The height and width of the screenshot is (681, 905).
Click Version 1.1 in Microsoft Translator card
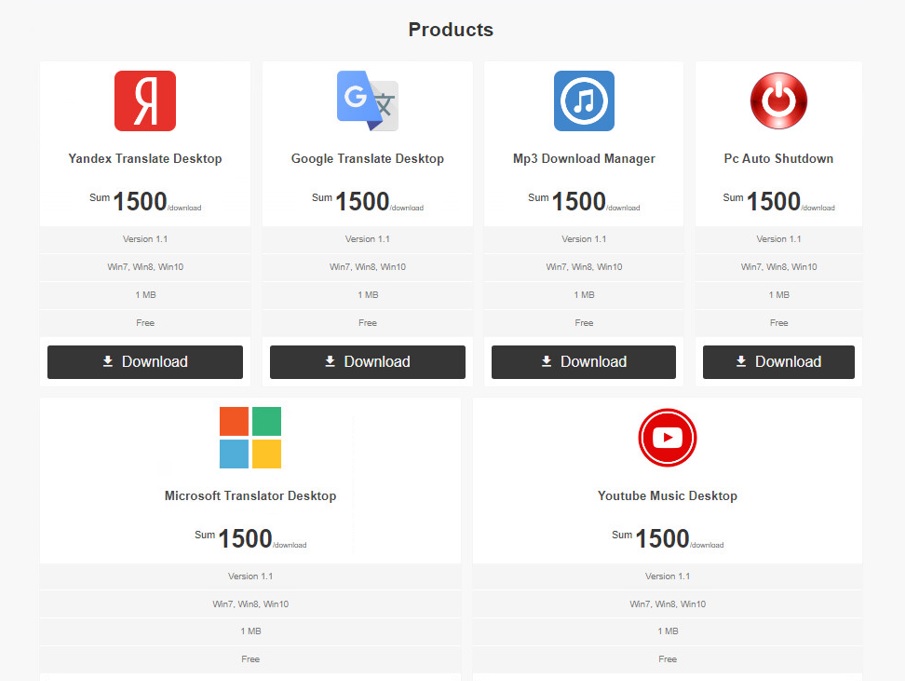click(250, 576)
